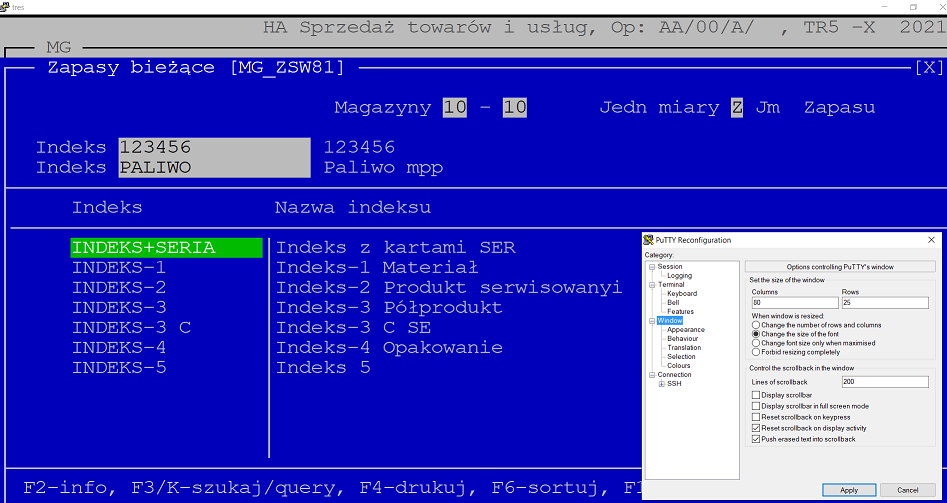This screenshot has width=947, height=503.
Task: Click the PuTTY icon in the Reconfiguration title bar
Action: [x=649, y=240]
